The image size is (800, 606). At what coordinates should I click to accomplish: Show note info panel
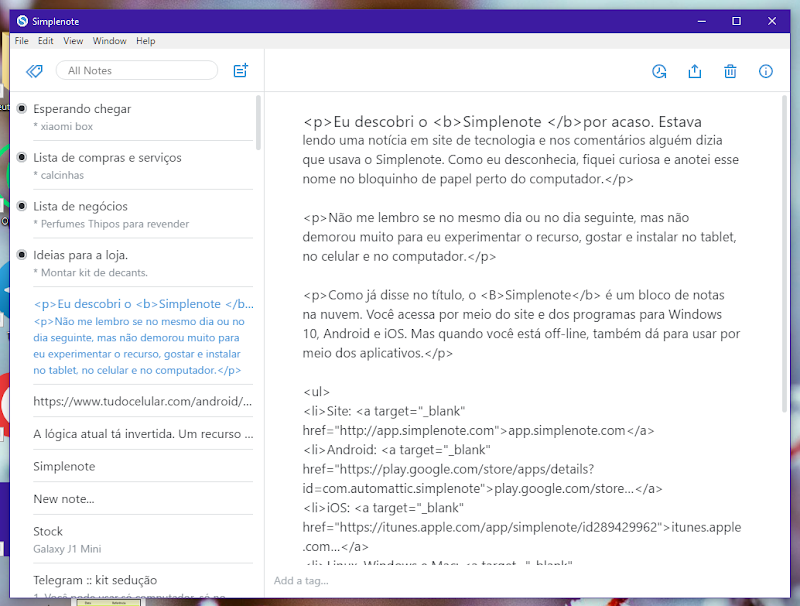click(x=765, y=71)
